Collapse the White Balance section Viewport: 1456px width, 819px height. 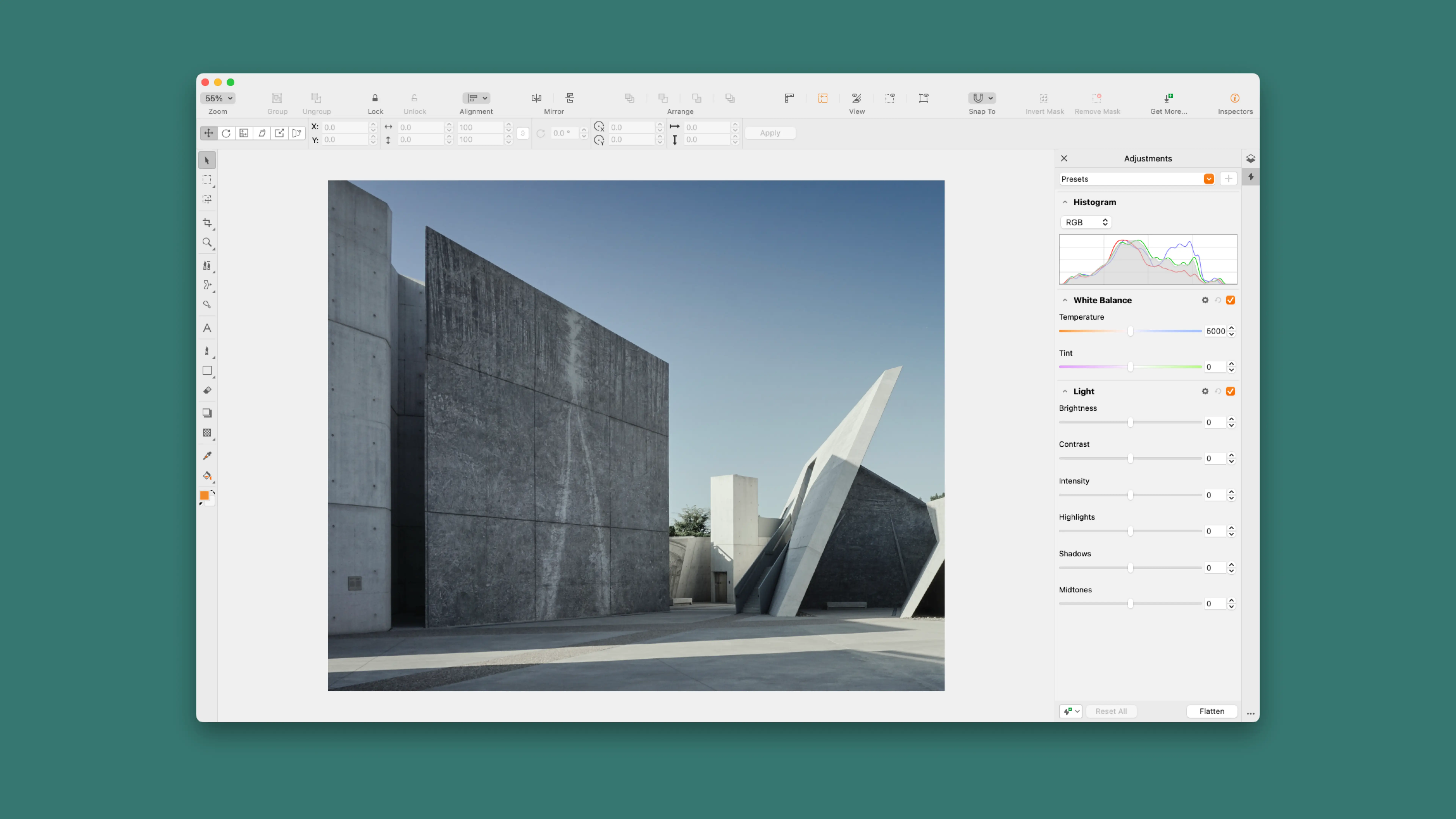click(1065, 300)
